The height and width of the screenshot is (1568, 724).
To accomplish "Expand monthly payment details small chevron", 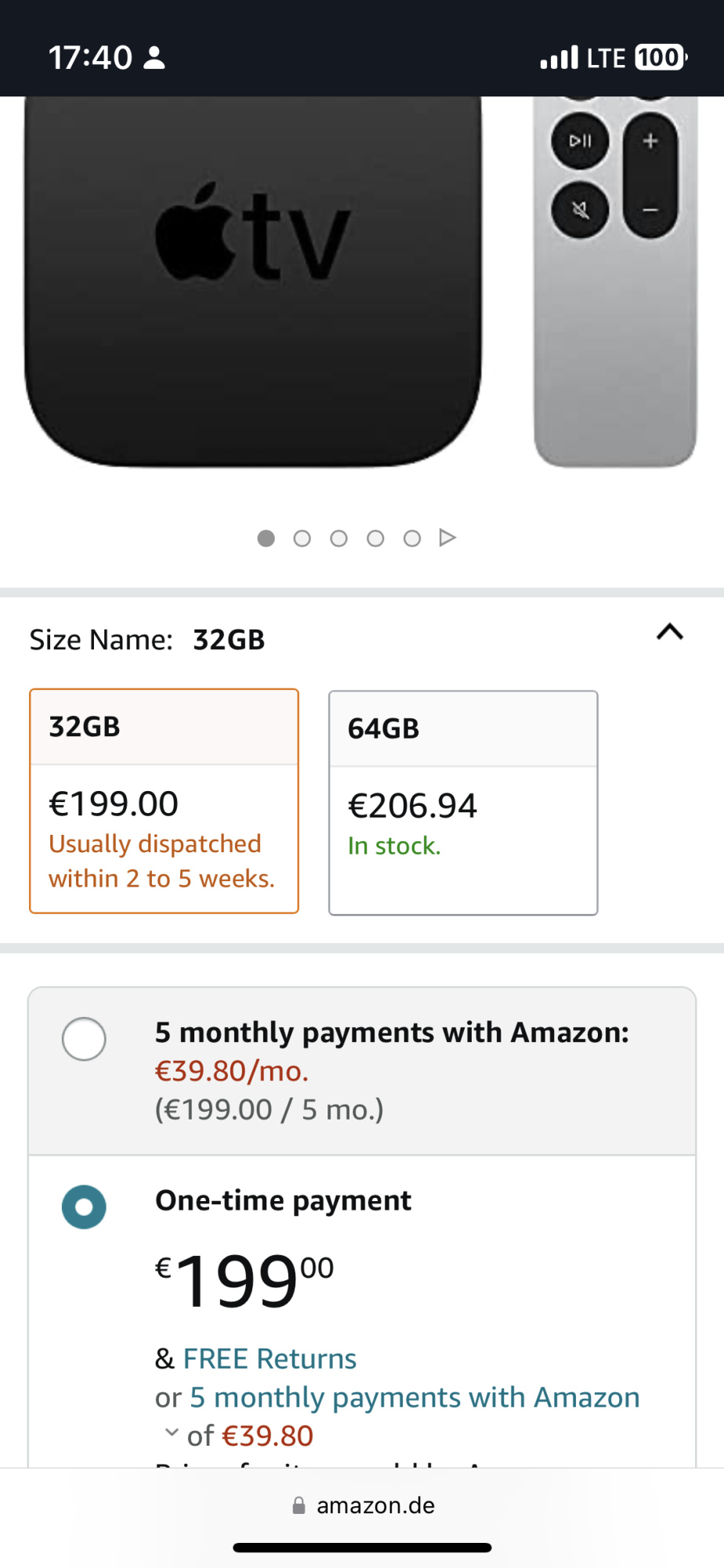I will coord(171,1432).
